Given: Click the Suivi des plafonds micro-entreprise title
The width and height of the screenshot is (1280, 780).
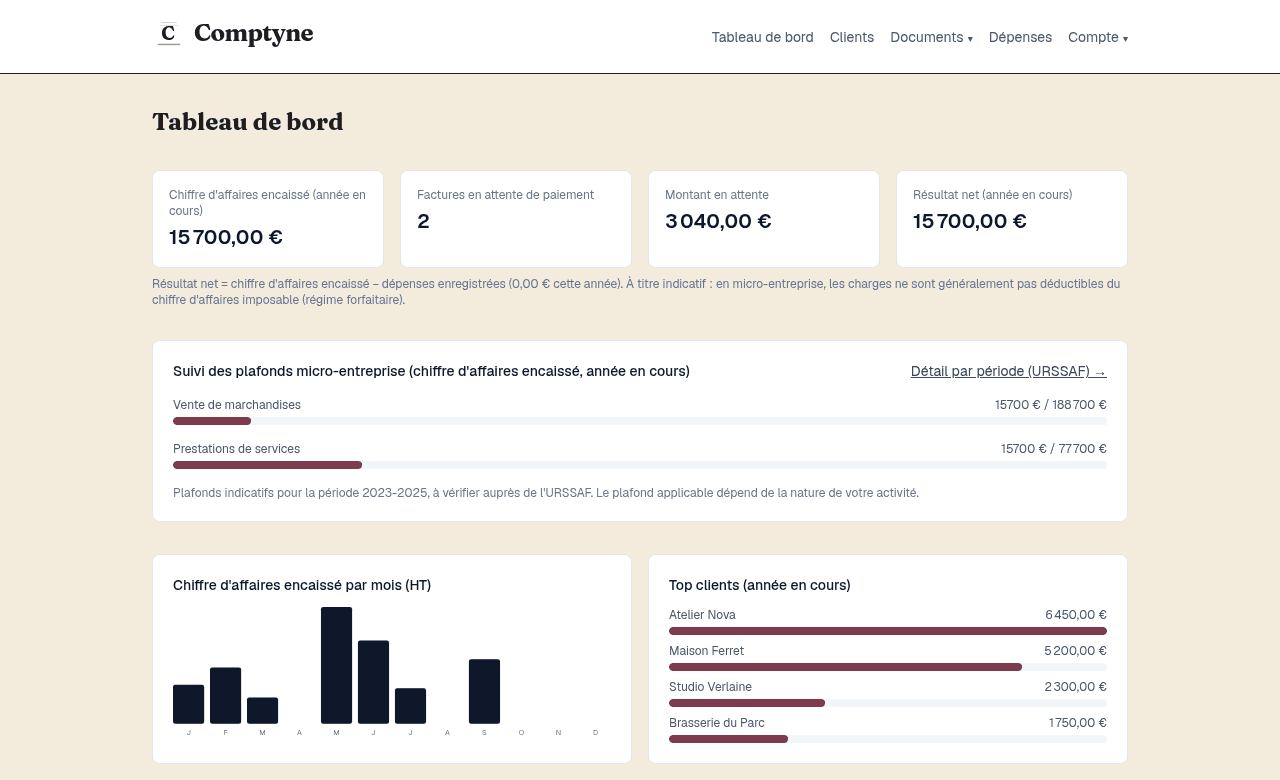Looking at the screenshot, I should 431,371.
